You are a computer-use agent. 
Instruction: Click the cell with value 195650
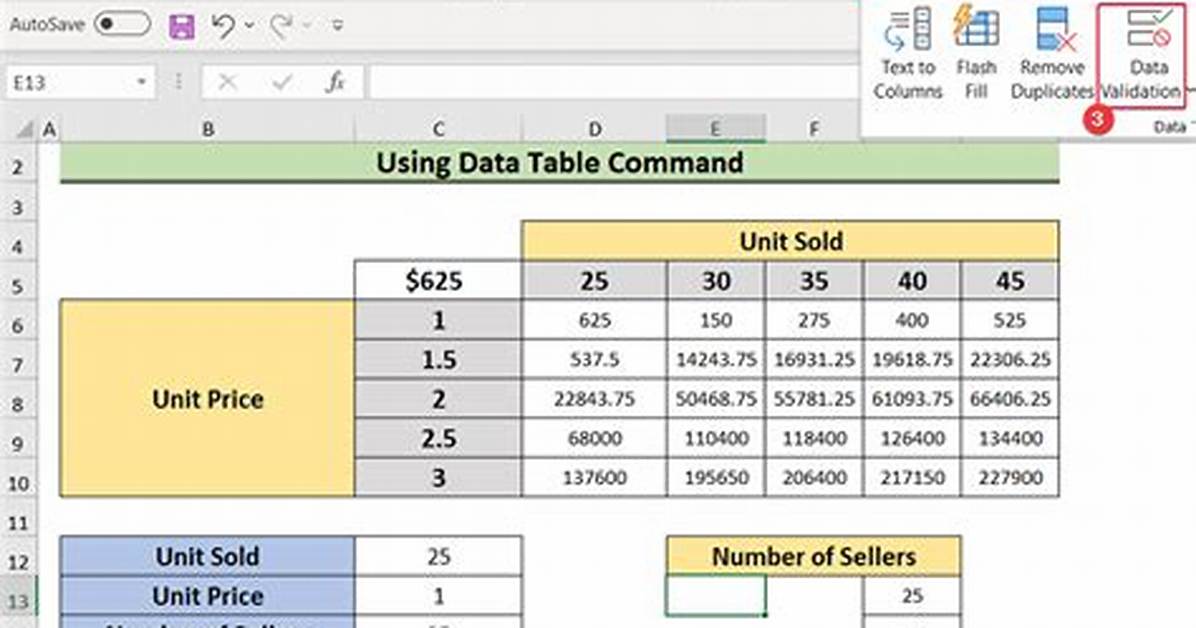tap(715, 478)
